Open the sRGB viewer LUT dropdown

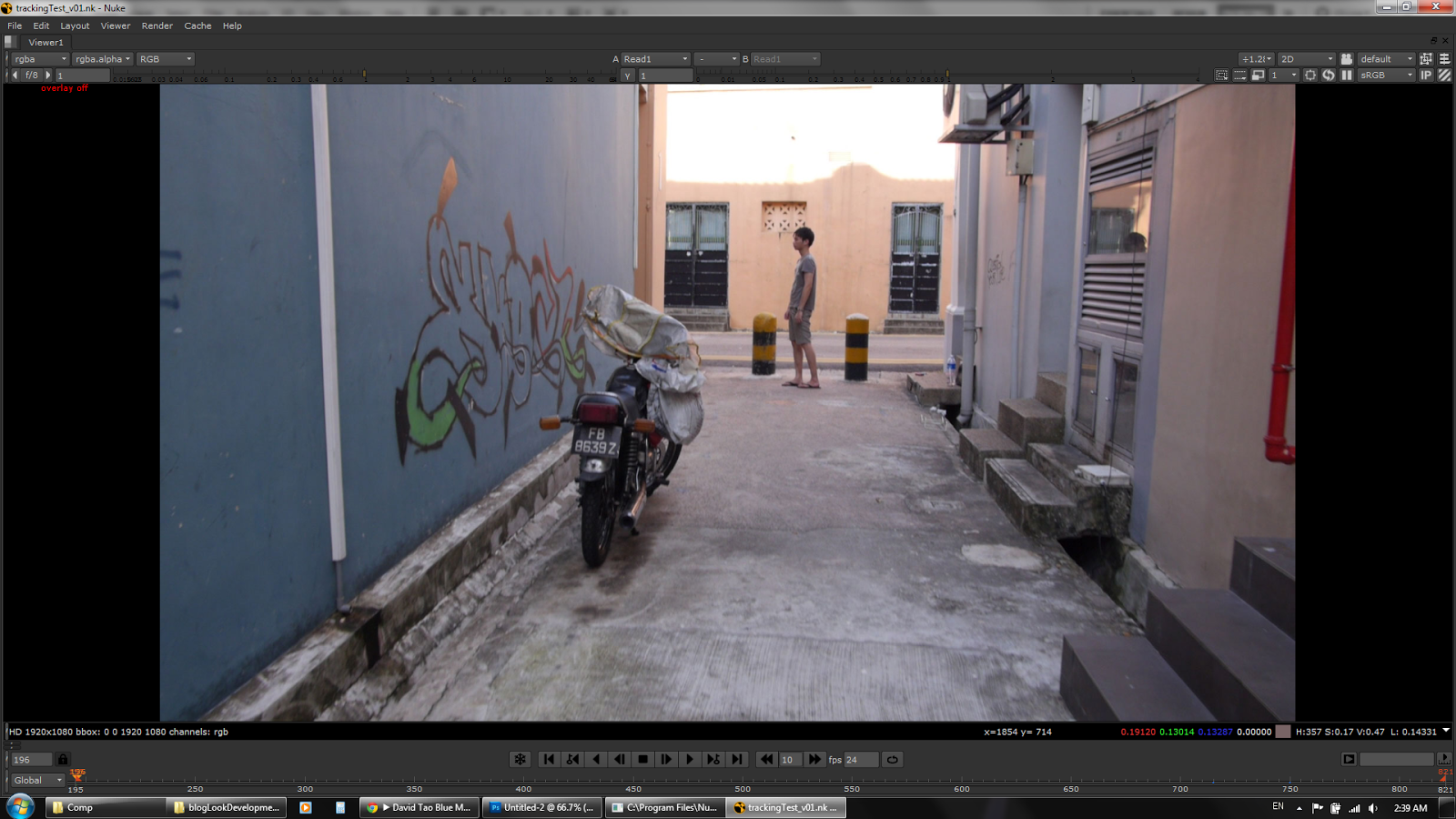[x=1383, y=75]
